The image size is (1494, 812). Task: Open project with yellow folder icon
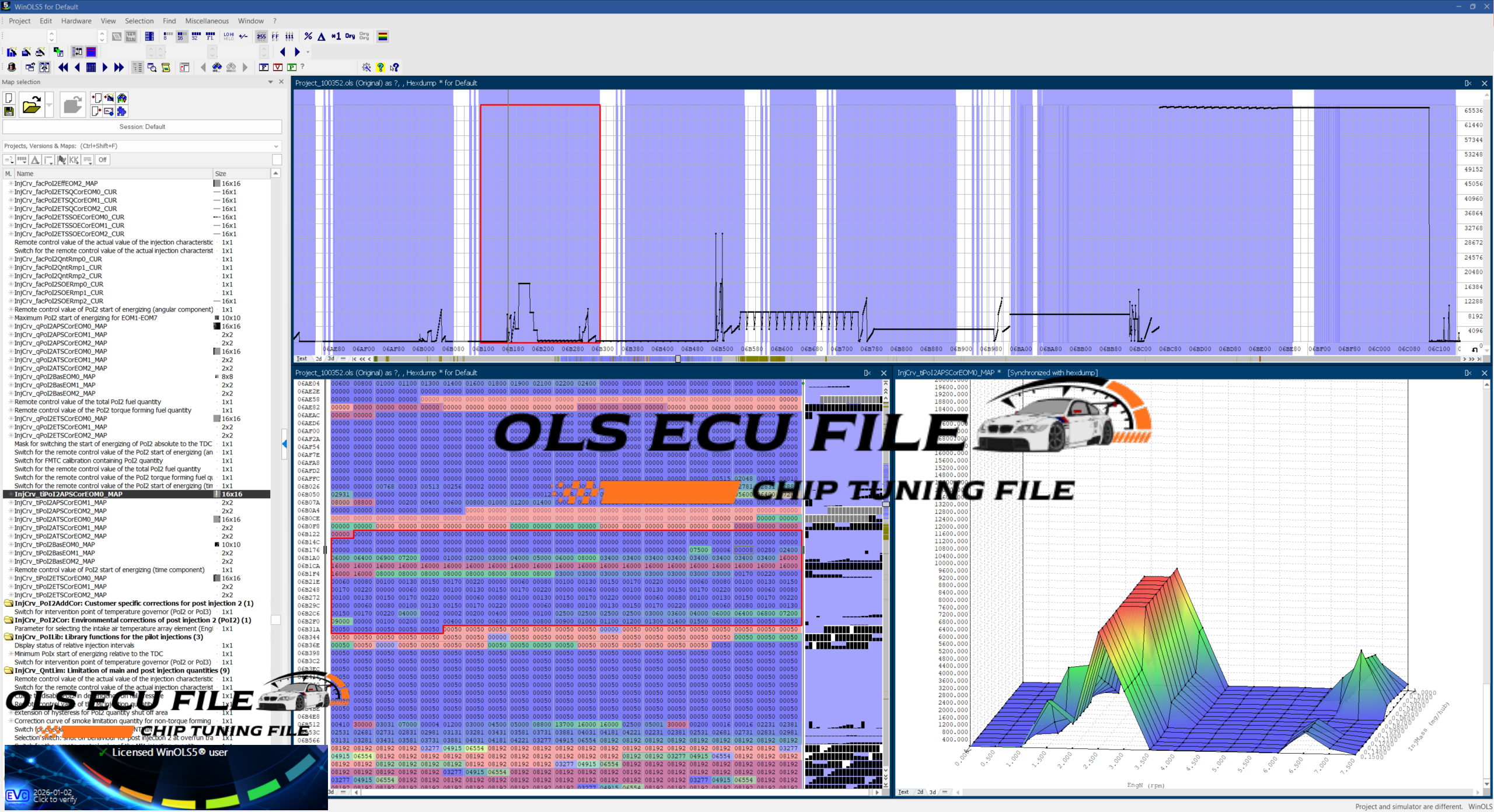pyautogui.click(x=32, y=106)
